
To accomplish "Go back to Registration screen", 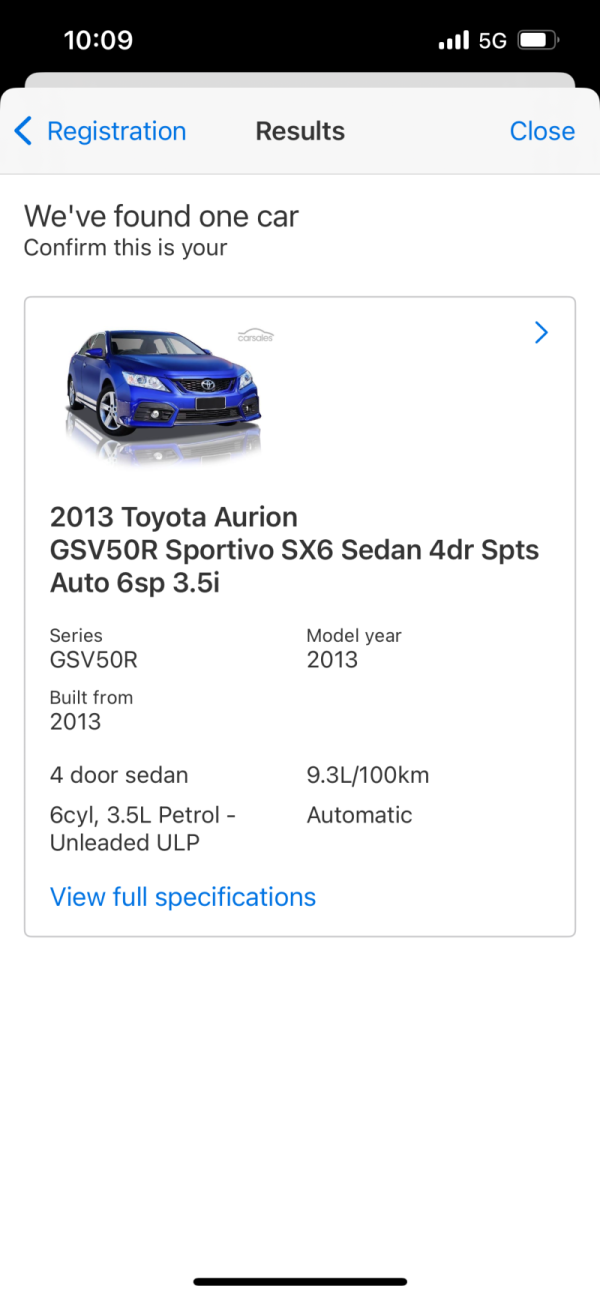I will (116, 131).
